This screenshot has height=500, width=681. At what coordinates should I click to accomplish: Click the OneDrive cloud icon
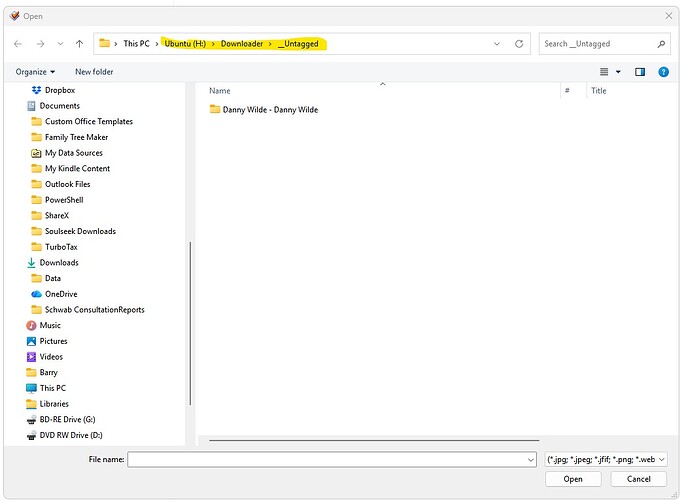click(x=36, y=294)
